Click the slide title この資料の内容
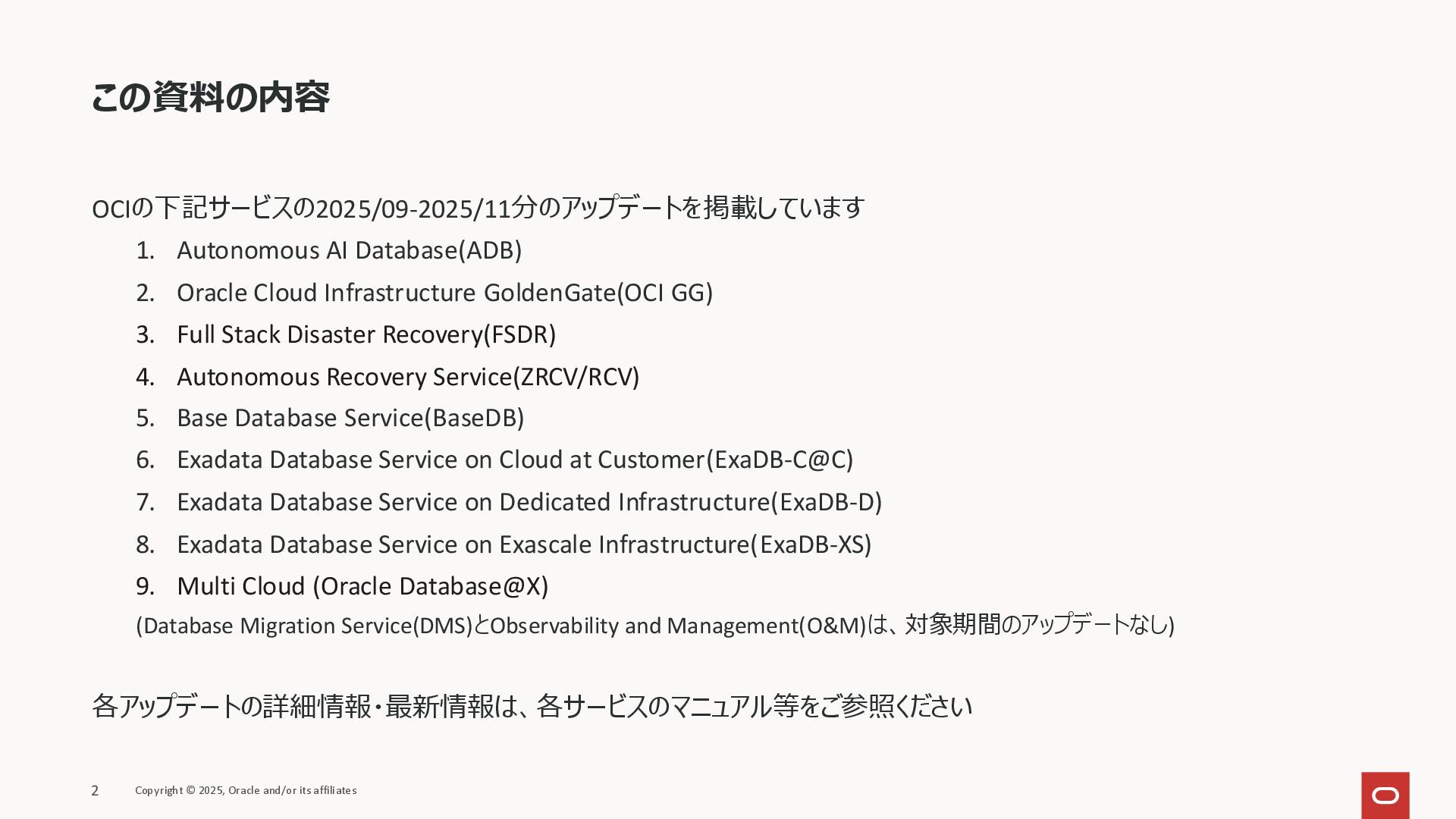The height and width of the screenshot is (819, 1456). click(210, 98)
